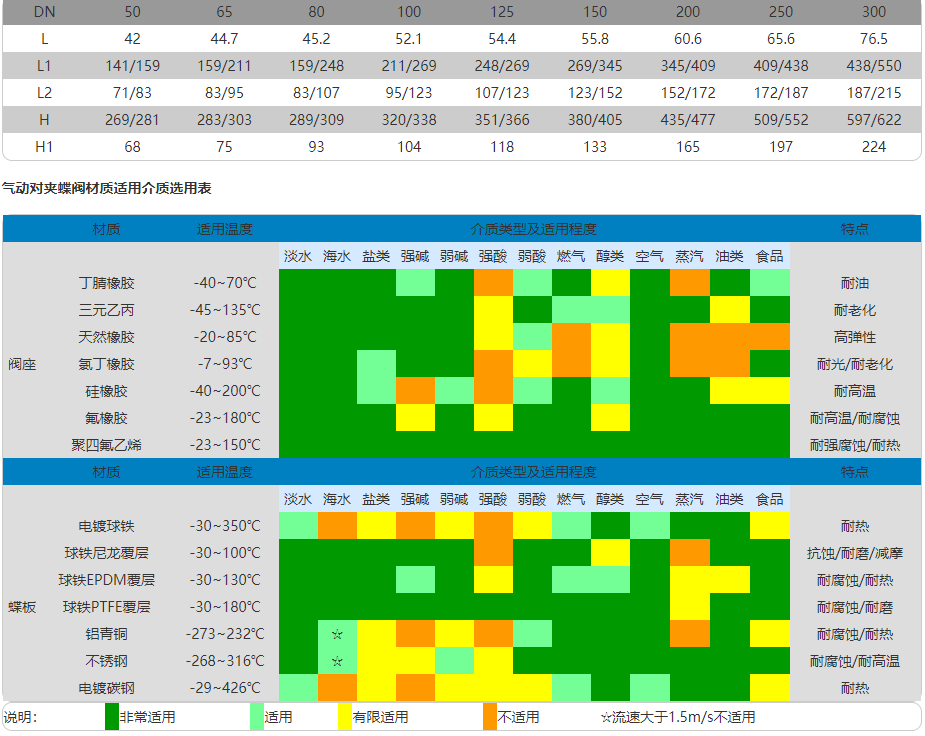The height and width of the screenshot is (736, 925).
Task: Click the star in the 铝青铜 seawater cell
Action: 337,634
